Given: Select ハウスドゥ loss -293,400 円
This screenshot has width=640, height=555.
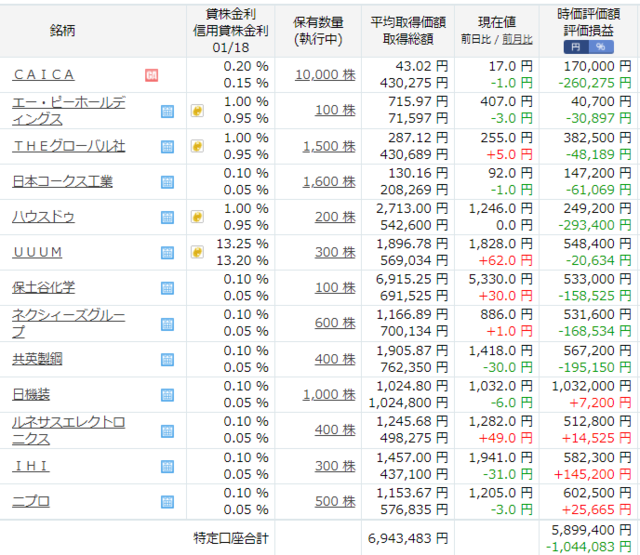Looking at the screenshot, I should point(595,225).
